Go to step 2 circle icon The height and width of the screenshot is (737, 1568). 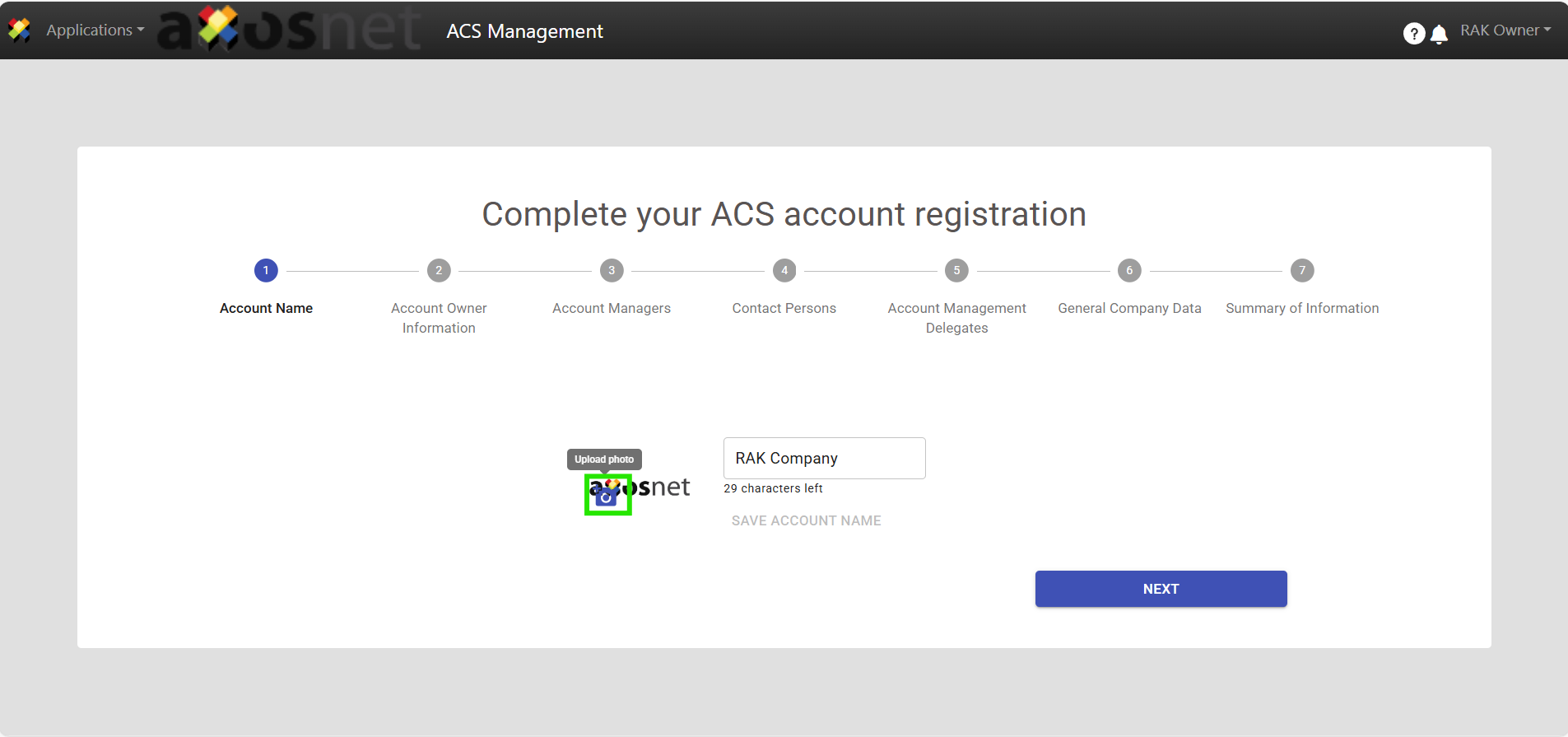pos(439,270)
